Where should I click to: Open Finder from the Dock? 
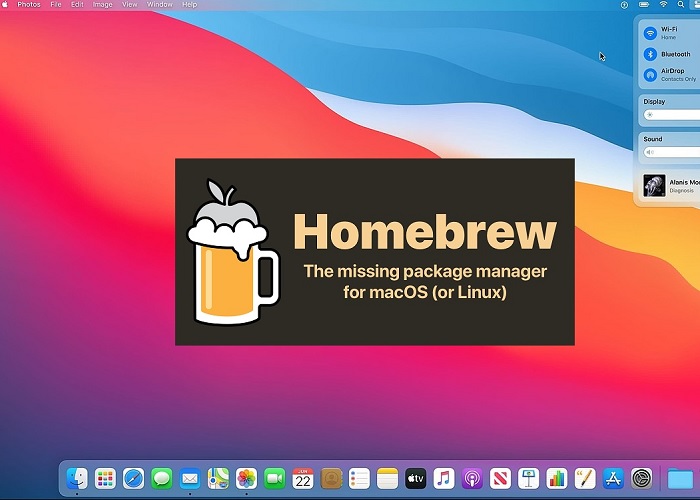pos(77,479)
